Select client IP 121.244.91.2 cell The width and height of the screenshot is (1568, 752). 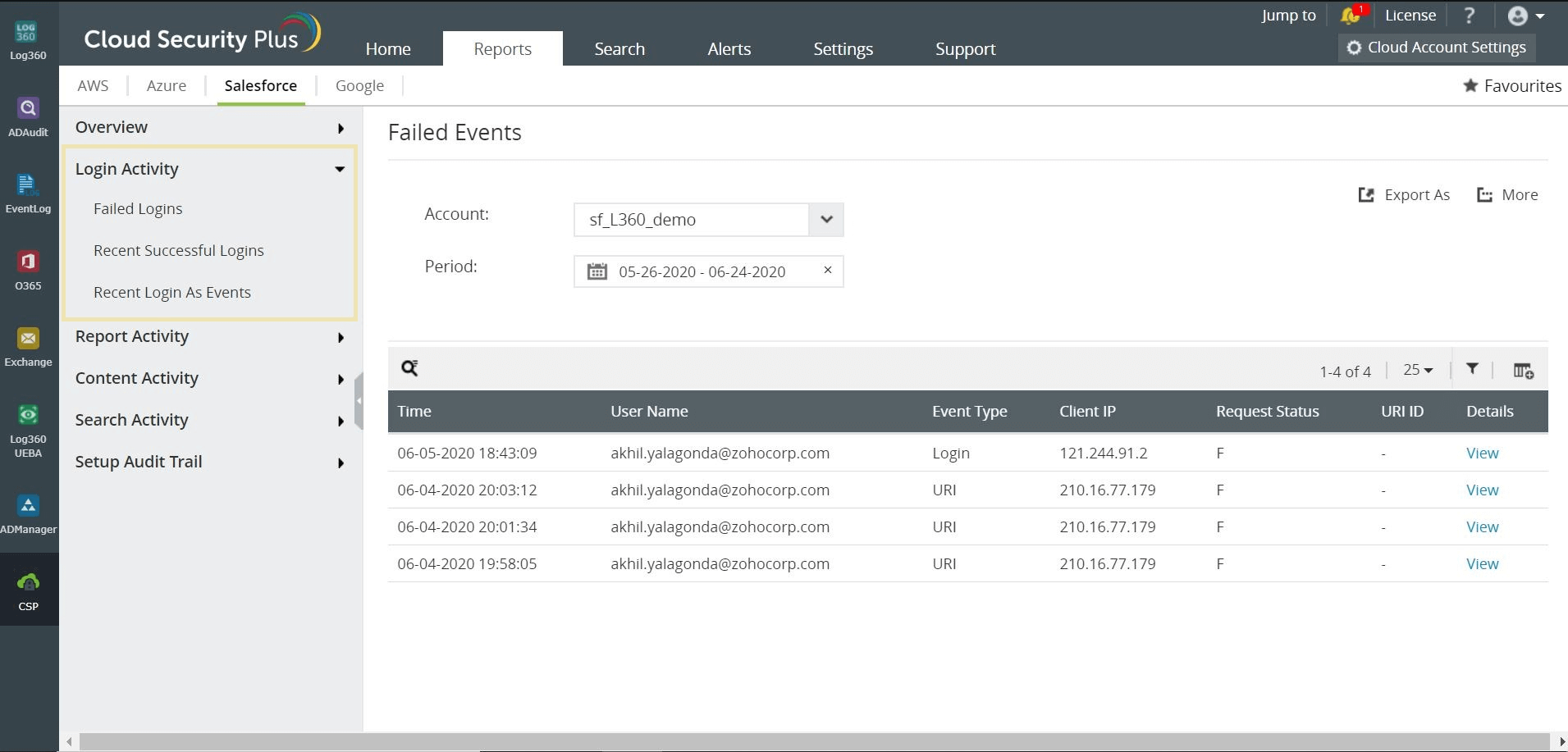(1103, 453)
